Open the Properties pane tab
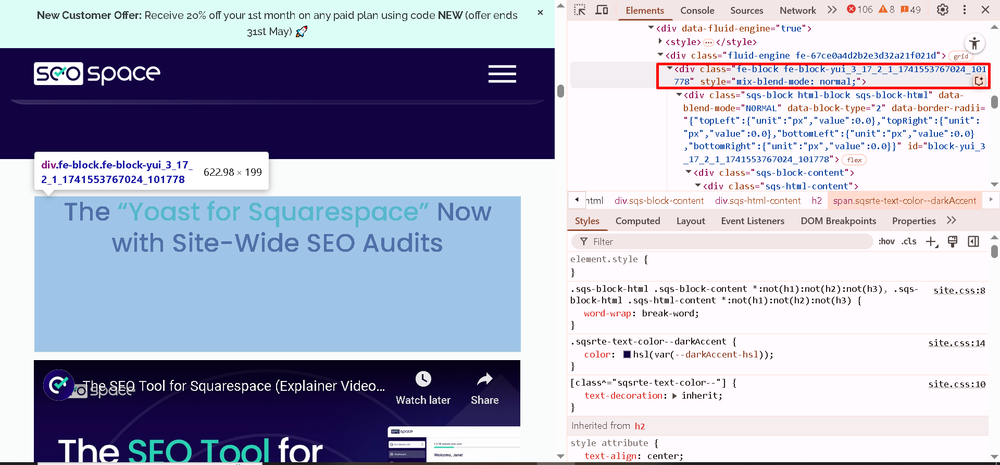 pos(913,221)
